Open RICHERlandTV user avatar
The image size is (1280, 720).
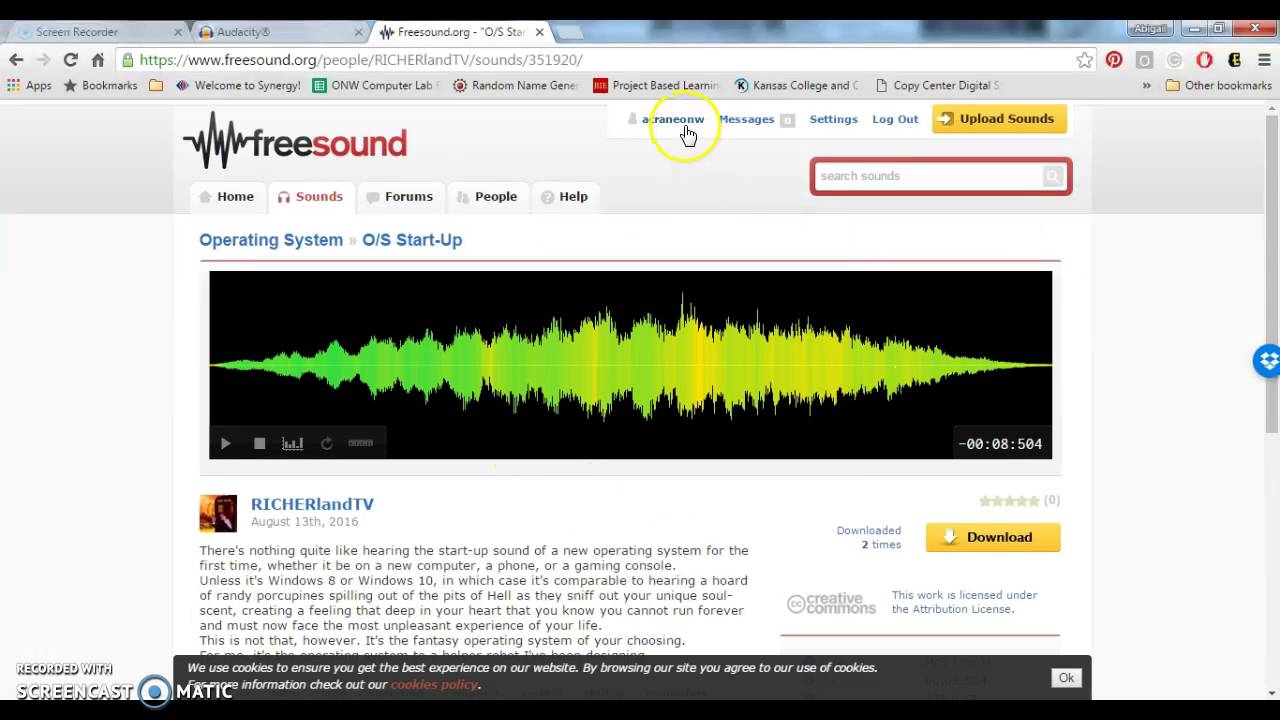218,513
